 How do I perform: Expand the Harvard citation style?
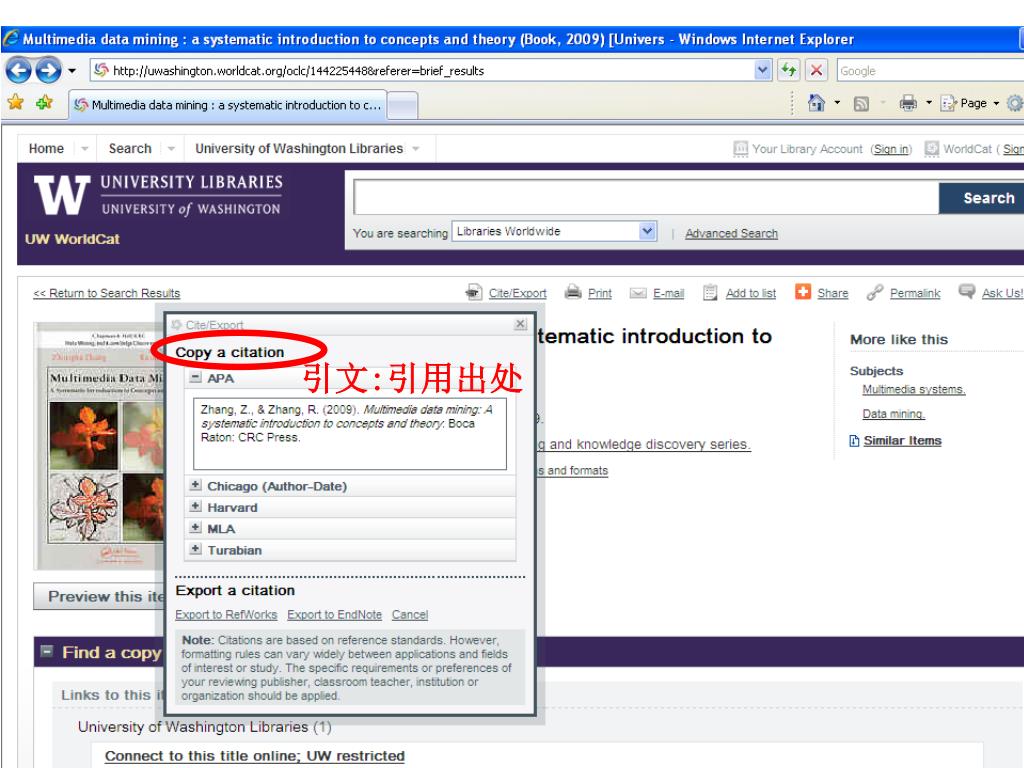click(x=195, y=507)
